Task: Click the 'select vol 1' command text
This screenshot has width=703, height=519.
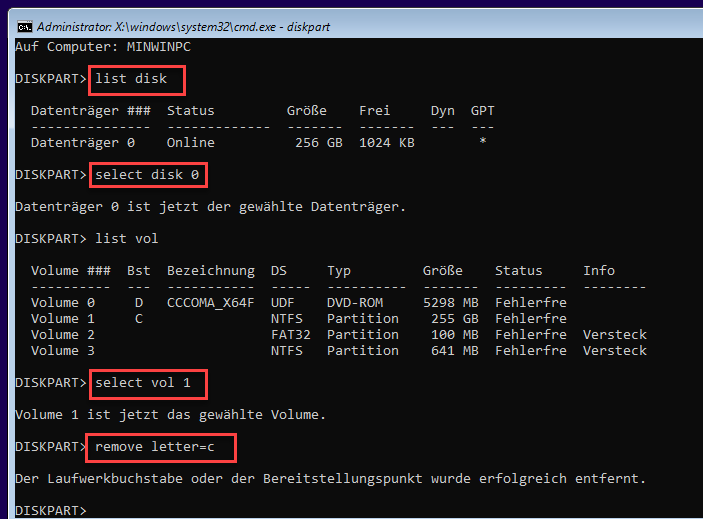Action: (x=143, y=383)
